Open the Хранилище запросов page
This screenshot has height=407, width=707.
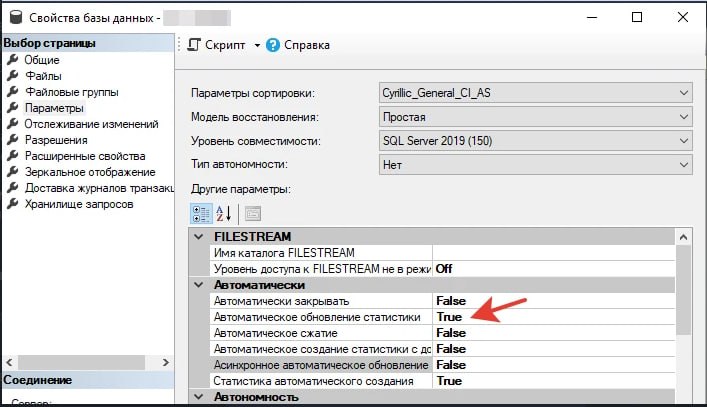click(x=79, y=204)
